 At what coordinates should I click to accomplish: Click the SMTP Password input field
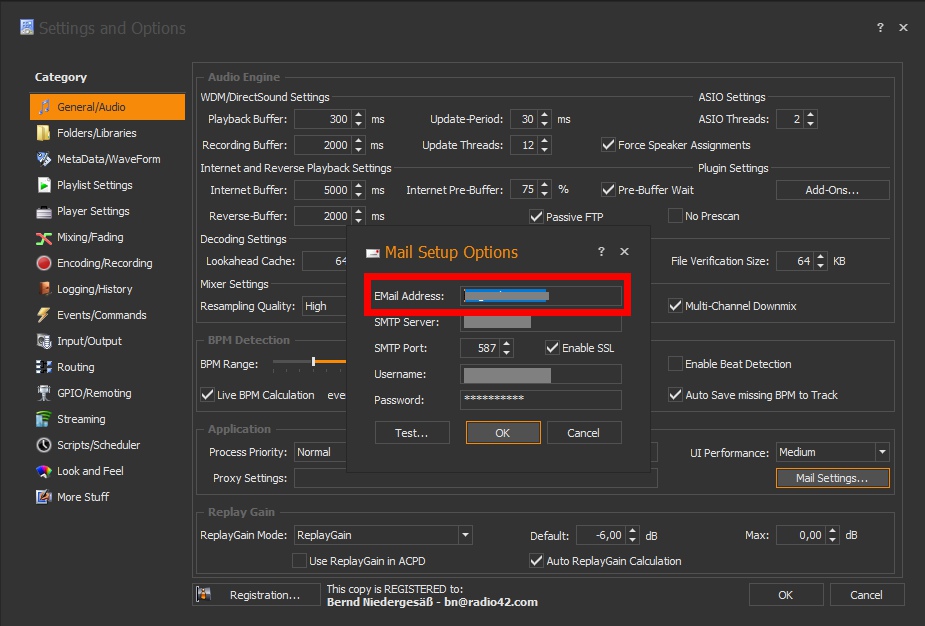[x=540, y=400]
